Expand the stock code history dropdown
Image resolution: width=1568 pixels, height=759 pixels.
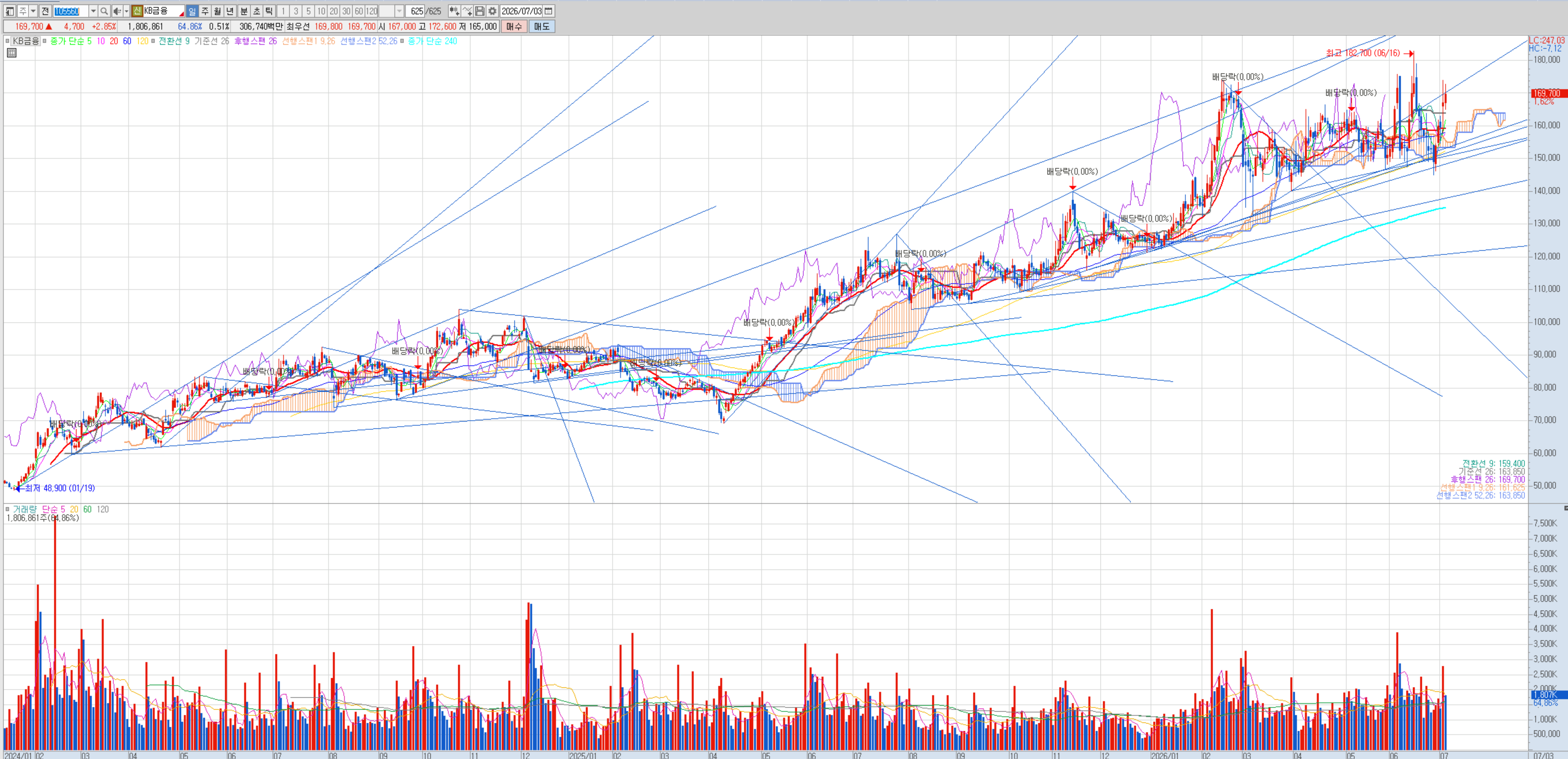(x=93, y=11)
